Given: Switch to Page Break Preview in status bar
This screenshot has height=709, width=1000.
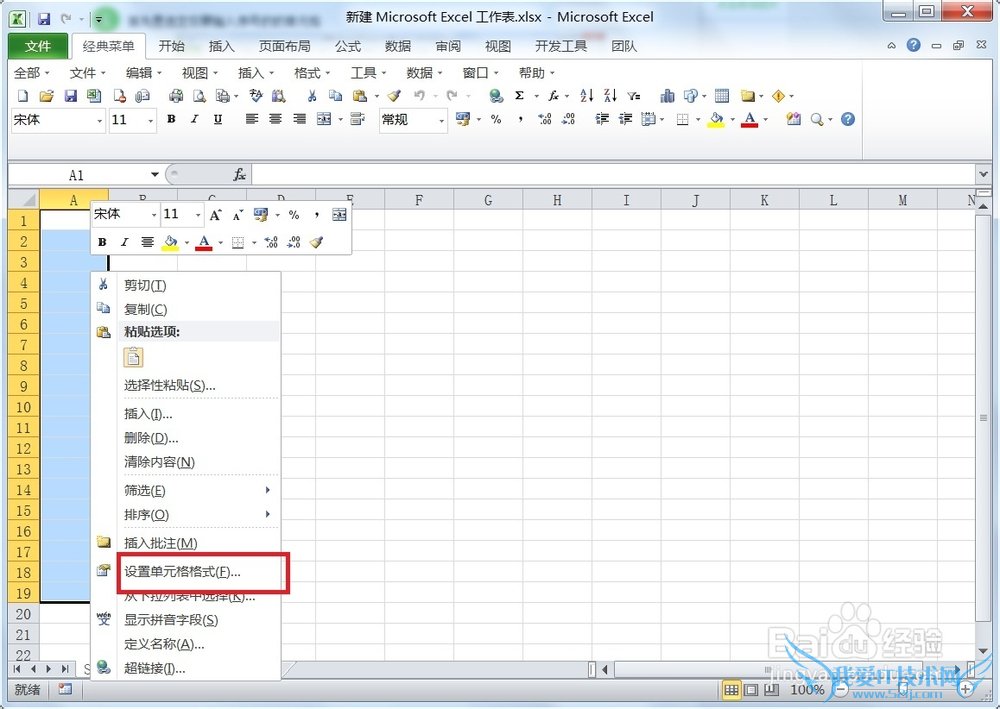Looking at the screenshot, I should [x=772, y=690].
